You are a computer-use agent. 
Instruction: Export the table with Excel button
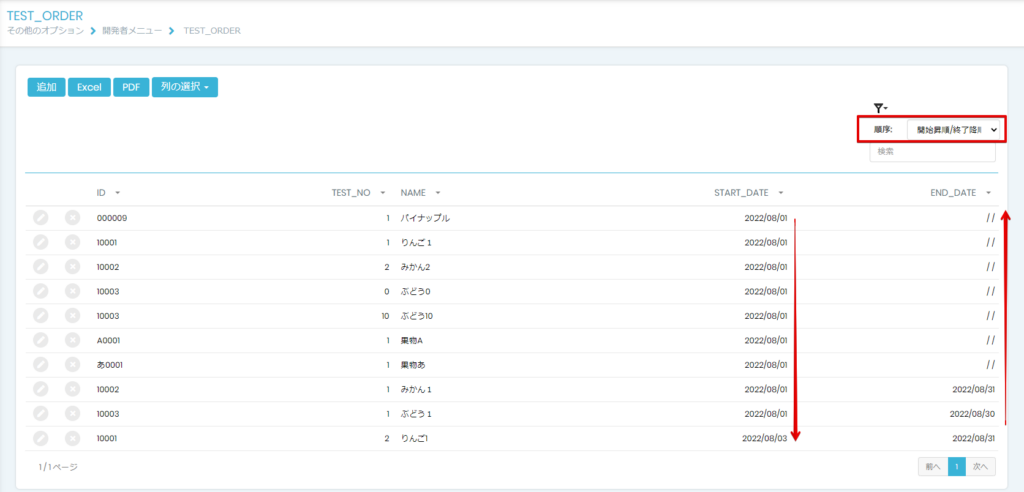click(x=89, y=87)
